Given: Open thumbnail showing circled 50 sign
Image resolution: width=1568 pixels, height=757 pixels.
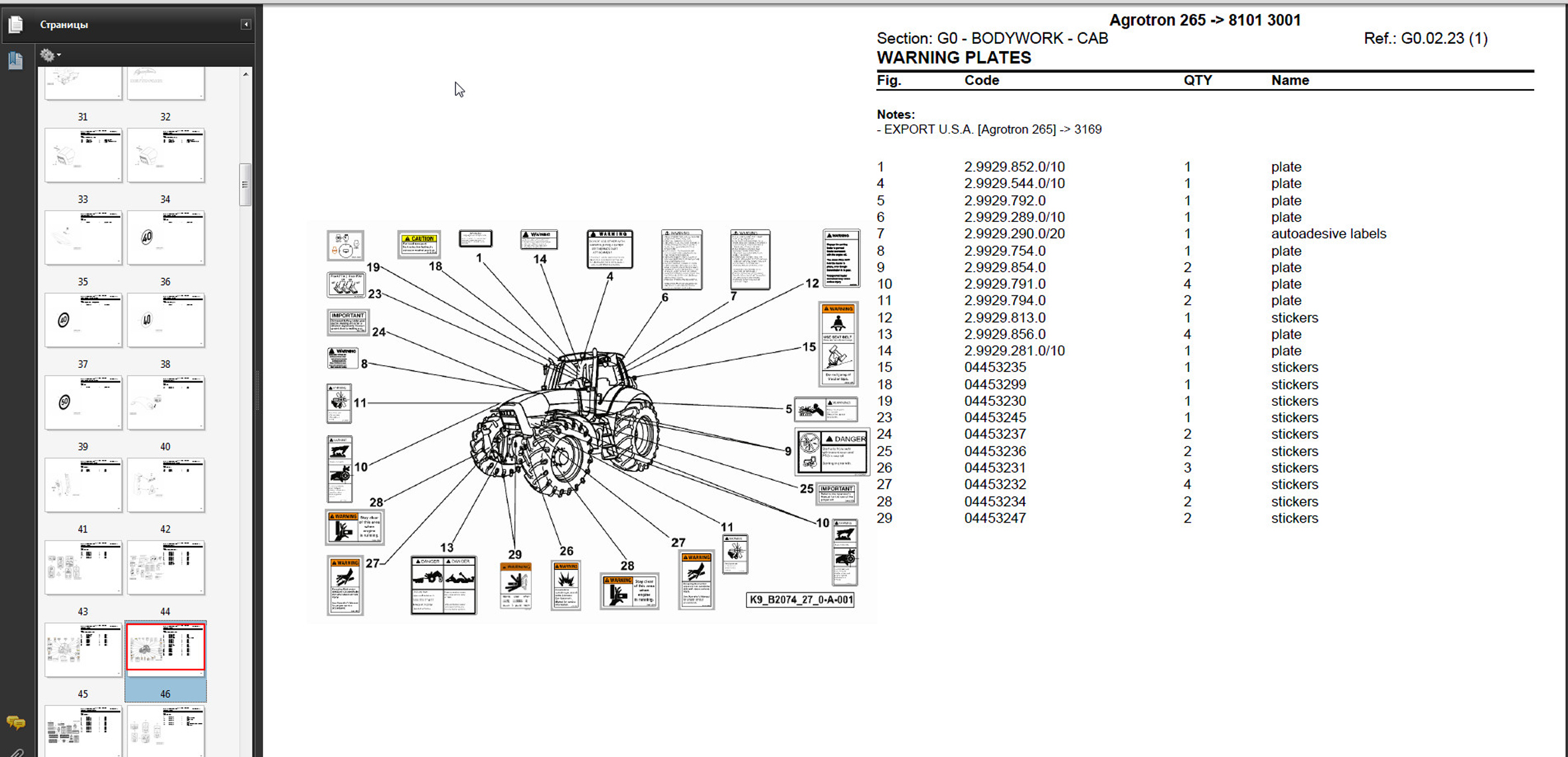Looking at the screenshot, I should [83, 402].
